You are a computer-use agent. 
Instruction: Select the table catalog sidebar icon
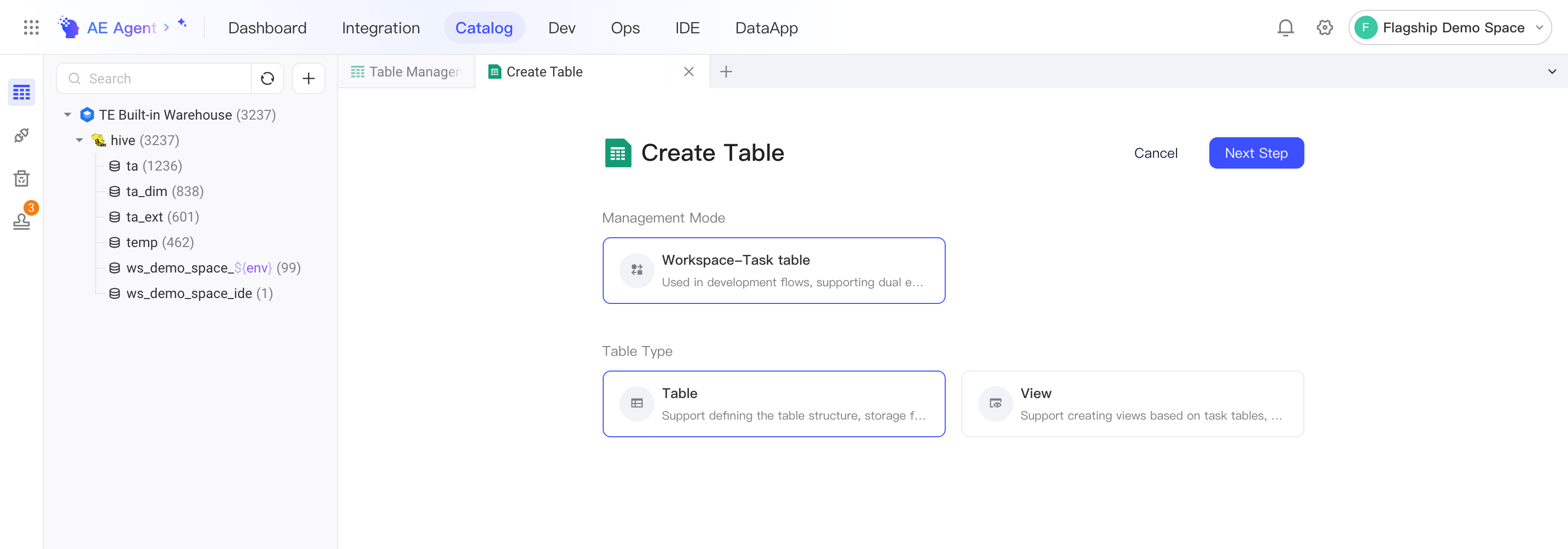(x=21, y=93)
